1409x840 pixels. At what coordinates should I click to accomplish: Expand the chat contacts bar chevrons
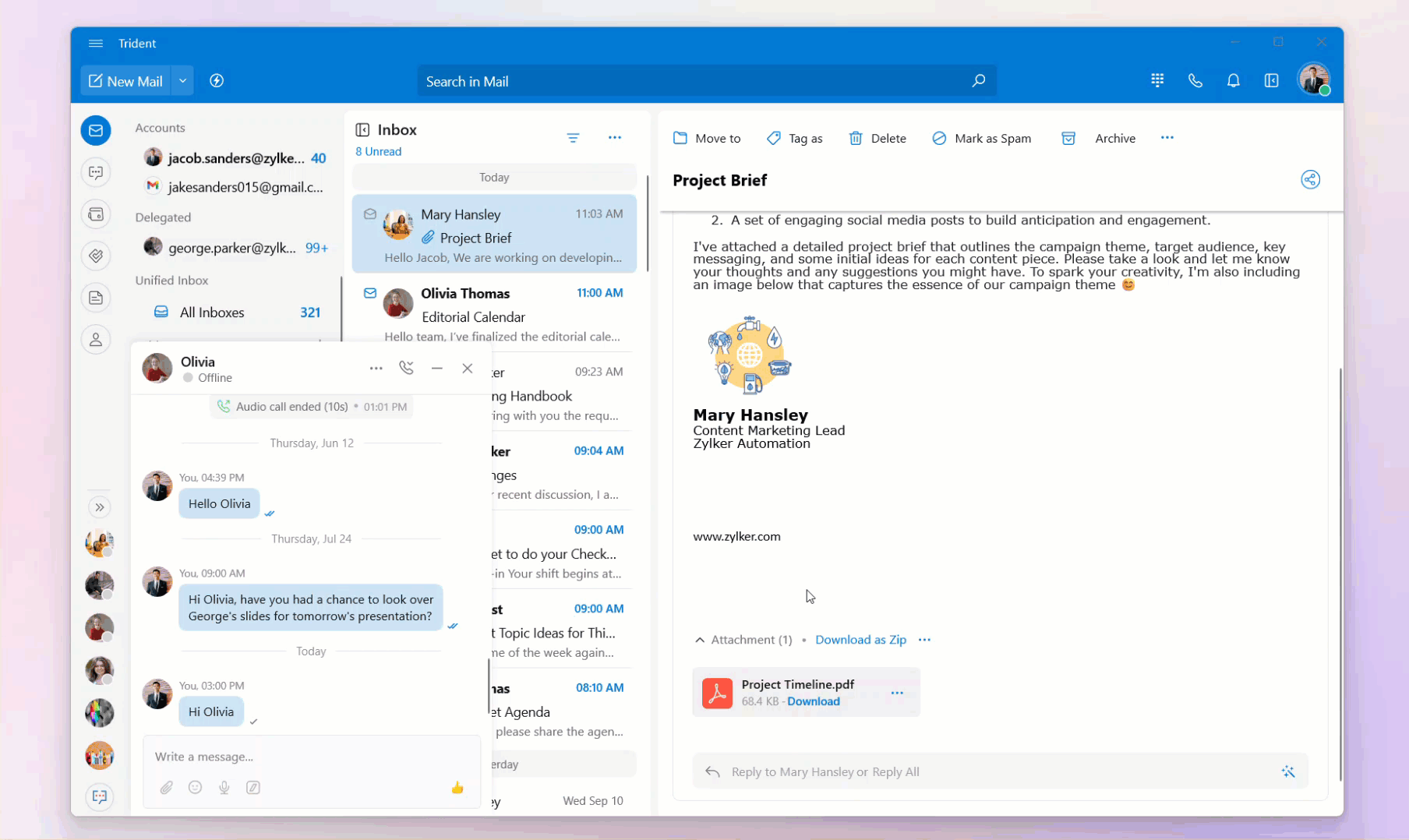[x=100, y=507]
